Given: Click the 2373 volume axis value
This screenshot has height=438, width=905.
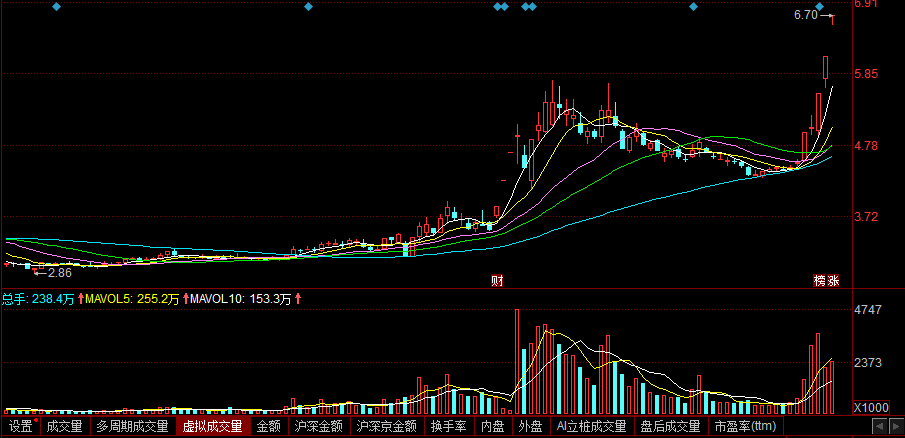Looking at the screenshot, I should pyautogui.click(x=868, y=363).
